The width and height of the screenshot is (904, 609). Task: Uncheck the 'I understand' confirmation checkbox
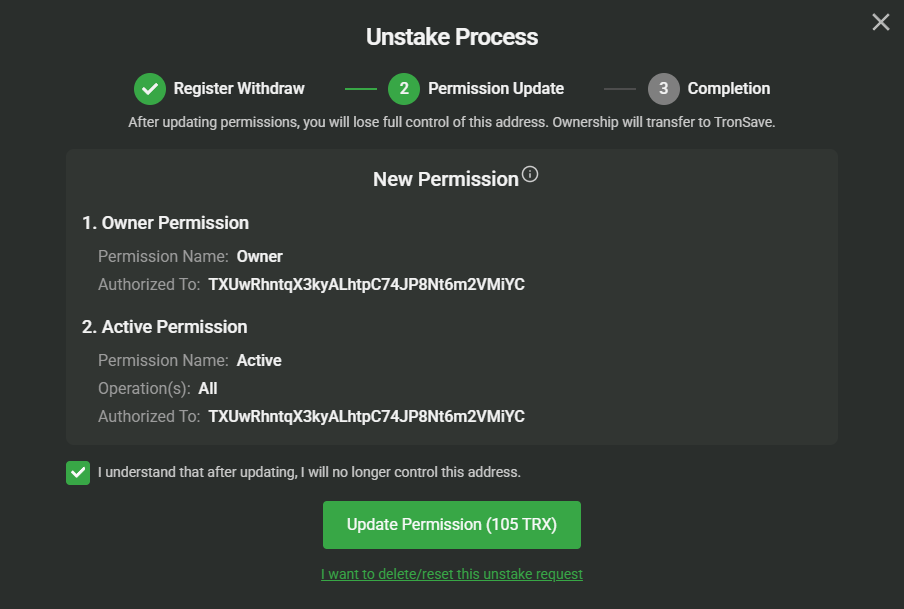pos(78,473)
